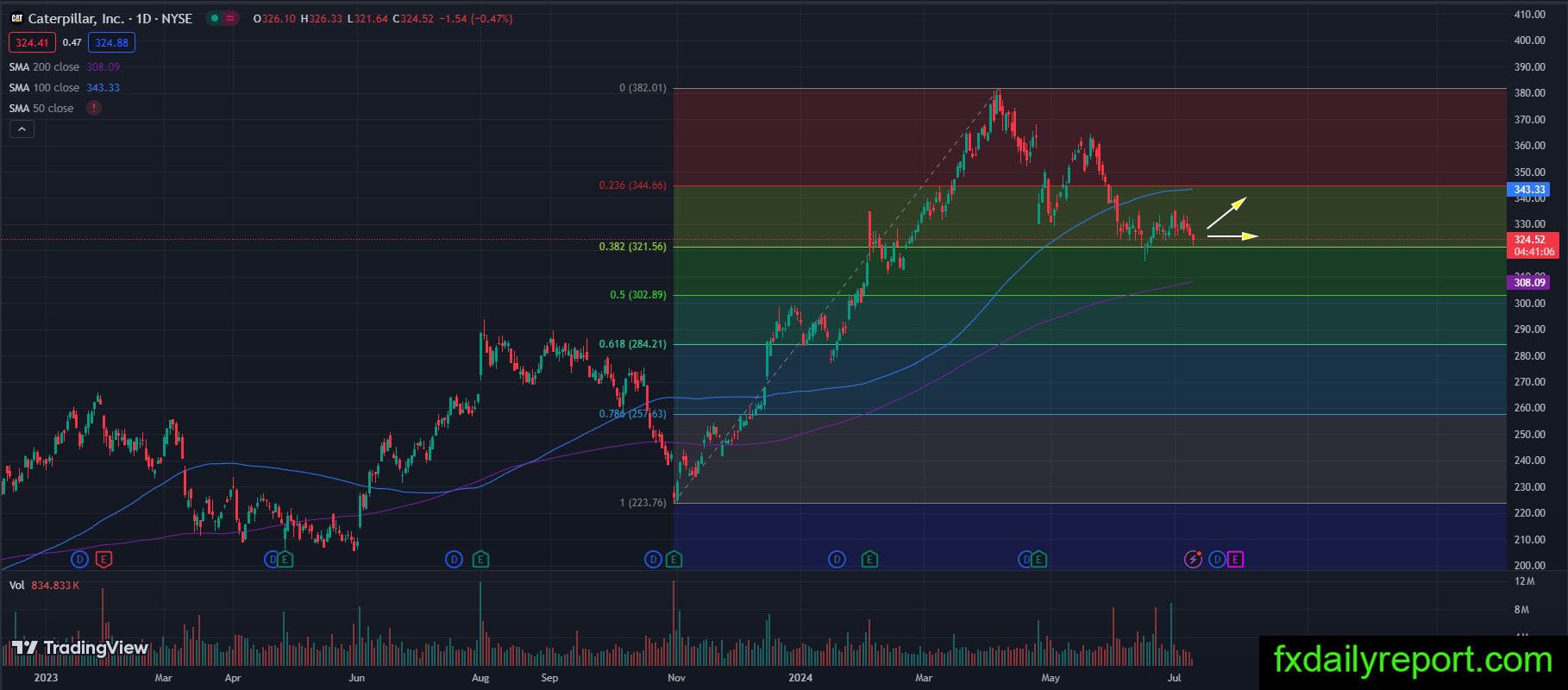Open the green earnings E marker in late April 2024

pyautogui.click(x=1039, y=560)
